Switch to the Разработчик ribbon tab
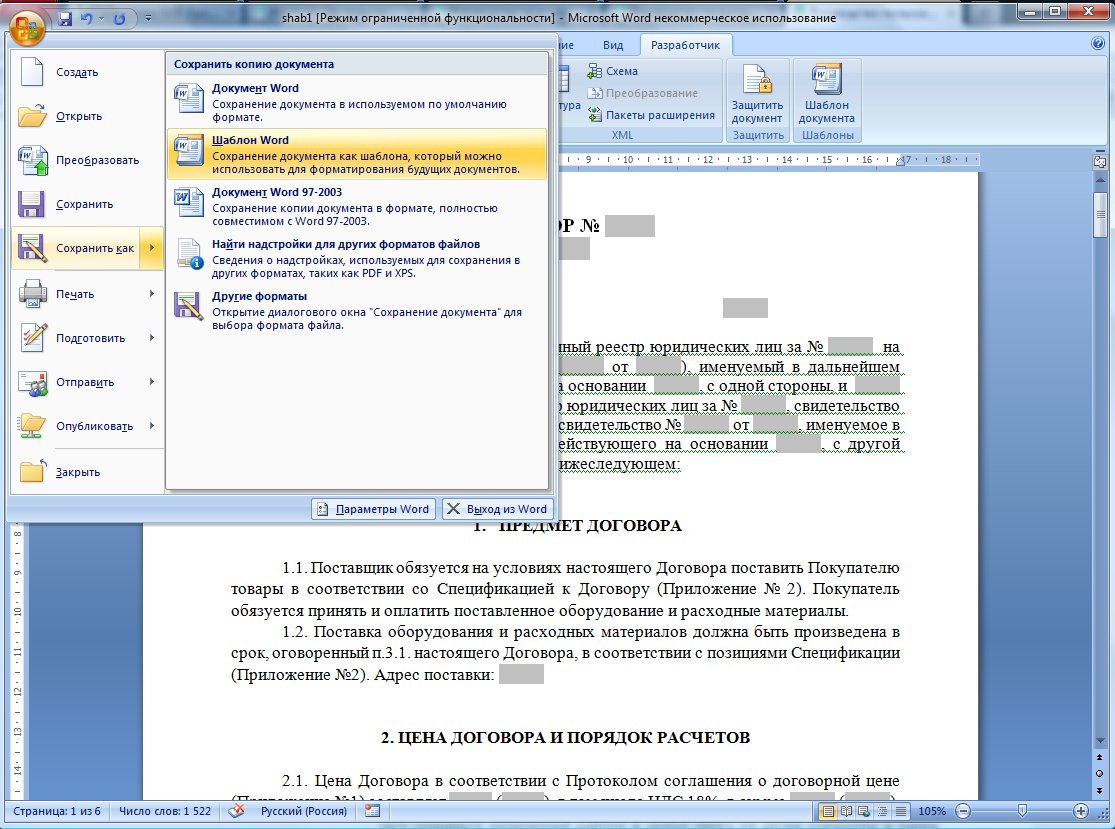 click(685, 45)
